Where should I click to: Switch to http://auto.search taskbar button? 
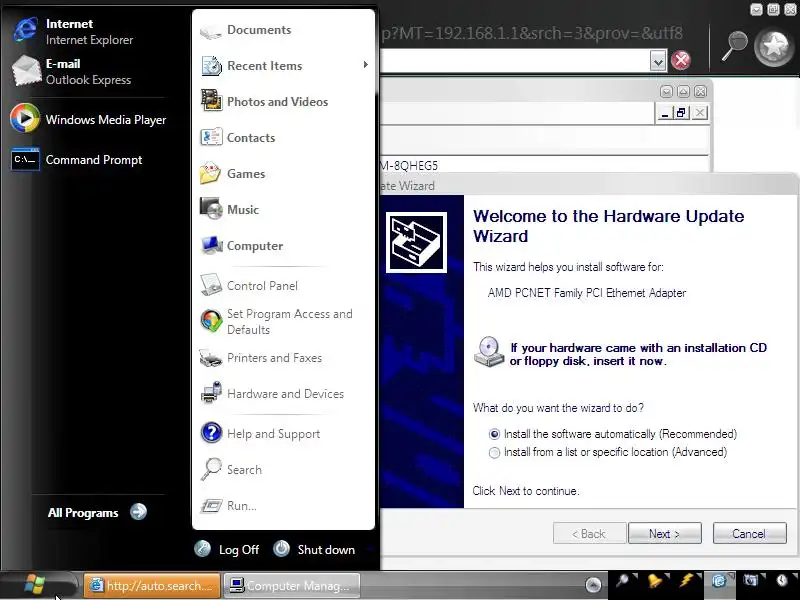(152, 585)
